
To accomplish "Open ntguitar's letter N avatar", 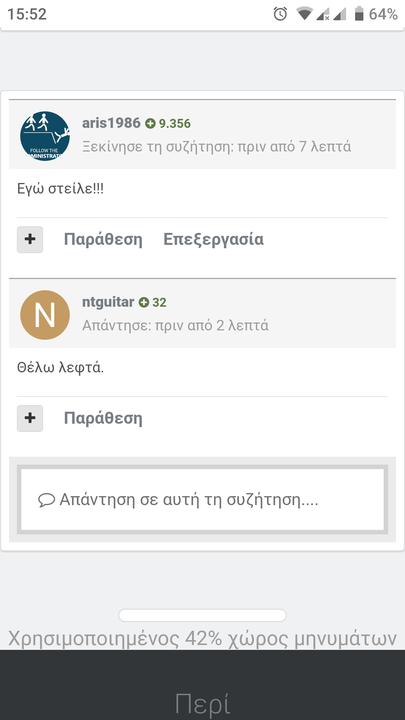I will tap(45, 315).
